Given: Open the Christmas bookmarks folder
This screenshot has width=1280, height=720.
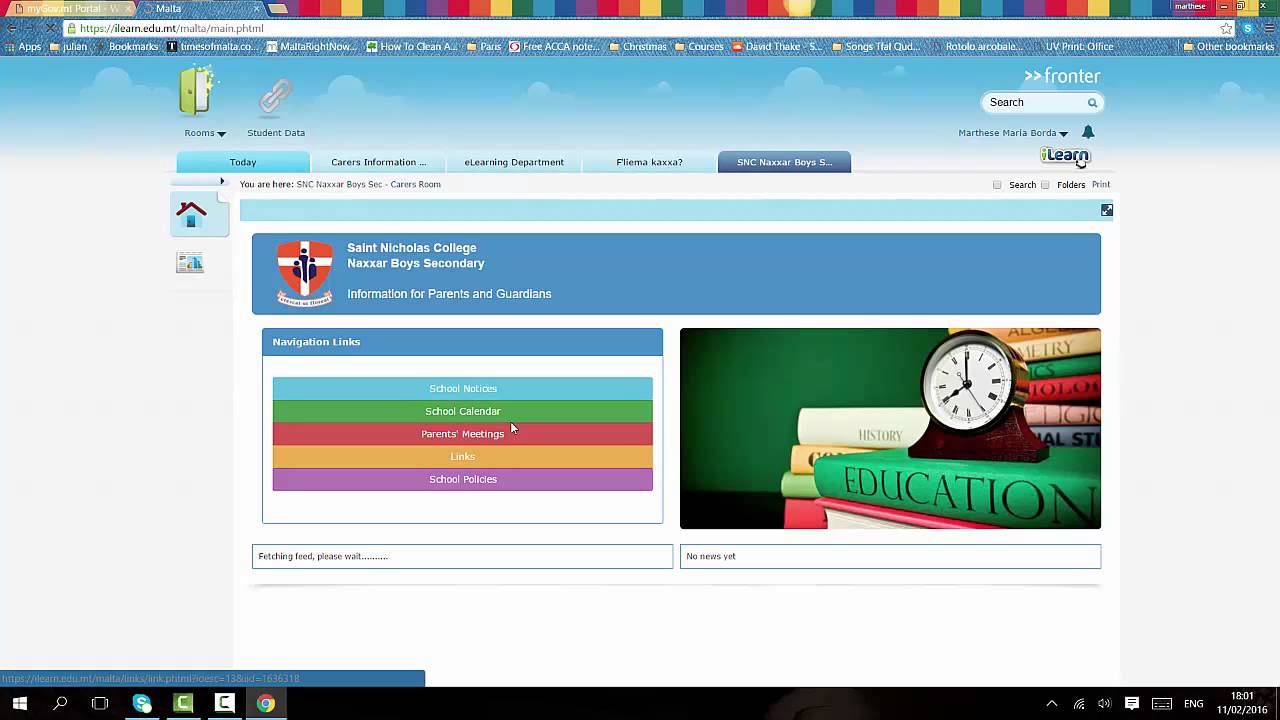Looking at the screenshot, I should pos(637,47).
